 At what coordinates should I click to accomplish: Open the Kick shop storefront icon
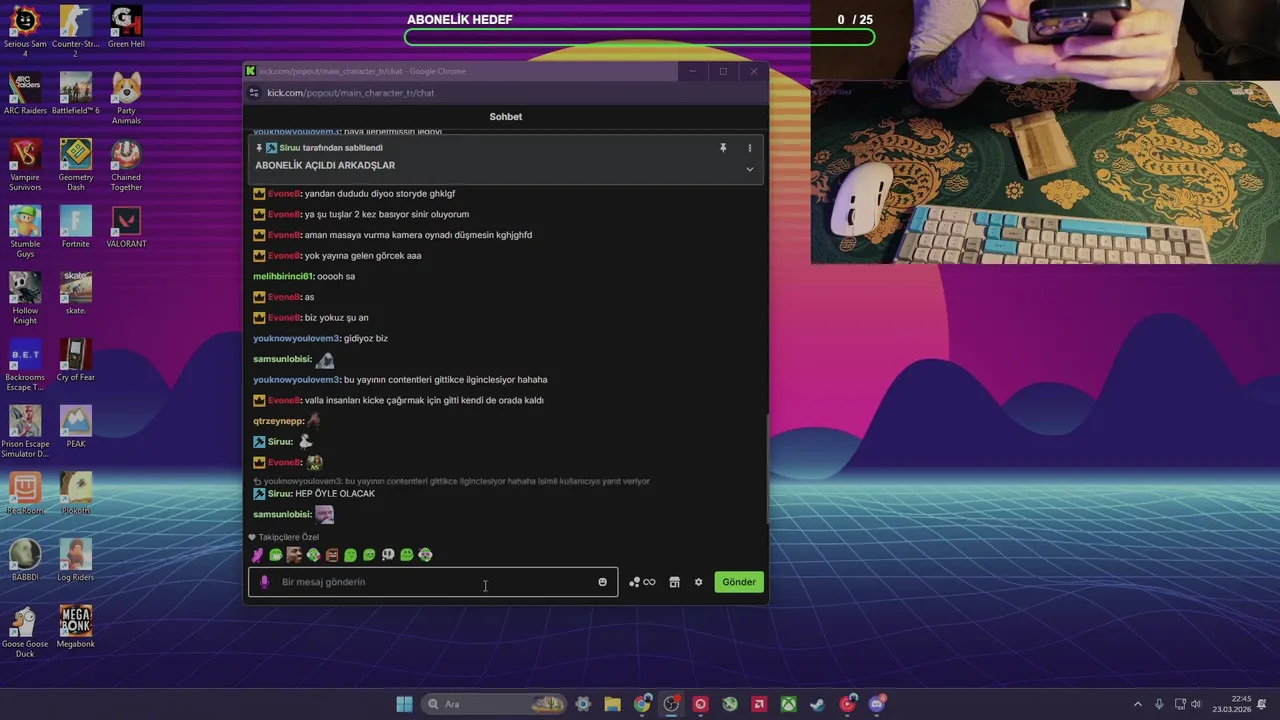coord(674,582)
